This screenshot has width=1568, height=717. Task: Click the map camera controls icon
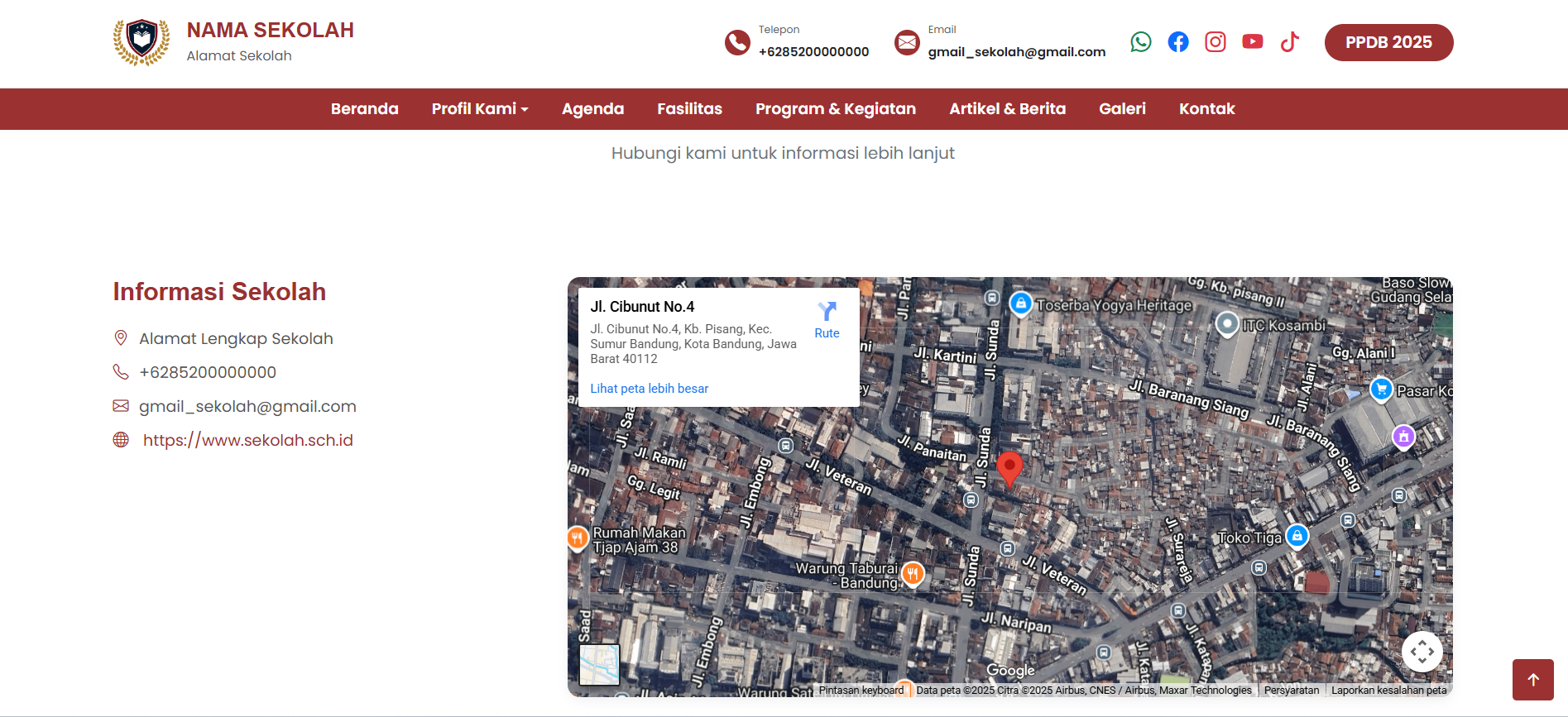click(x=1422, y=652)
